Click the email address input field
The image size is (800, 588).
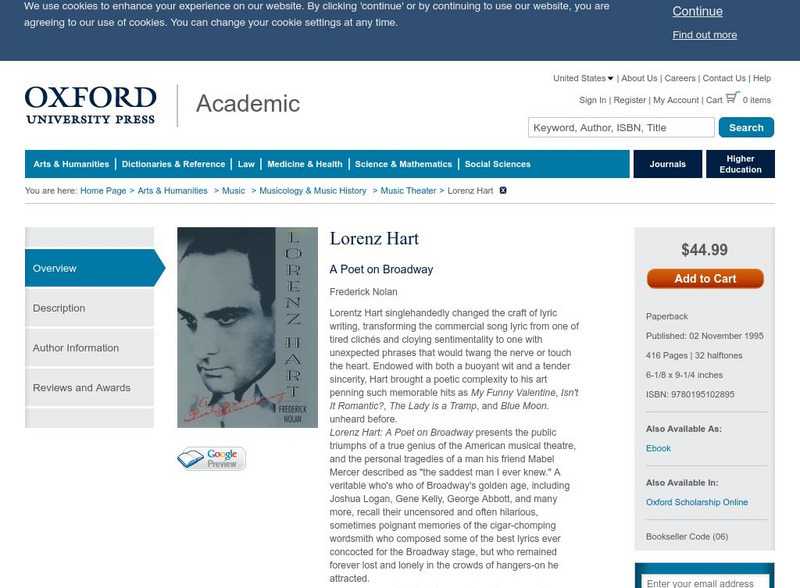coord(707,582)
